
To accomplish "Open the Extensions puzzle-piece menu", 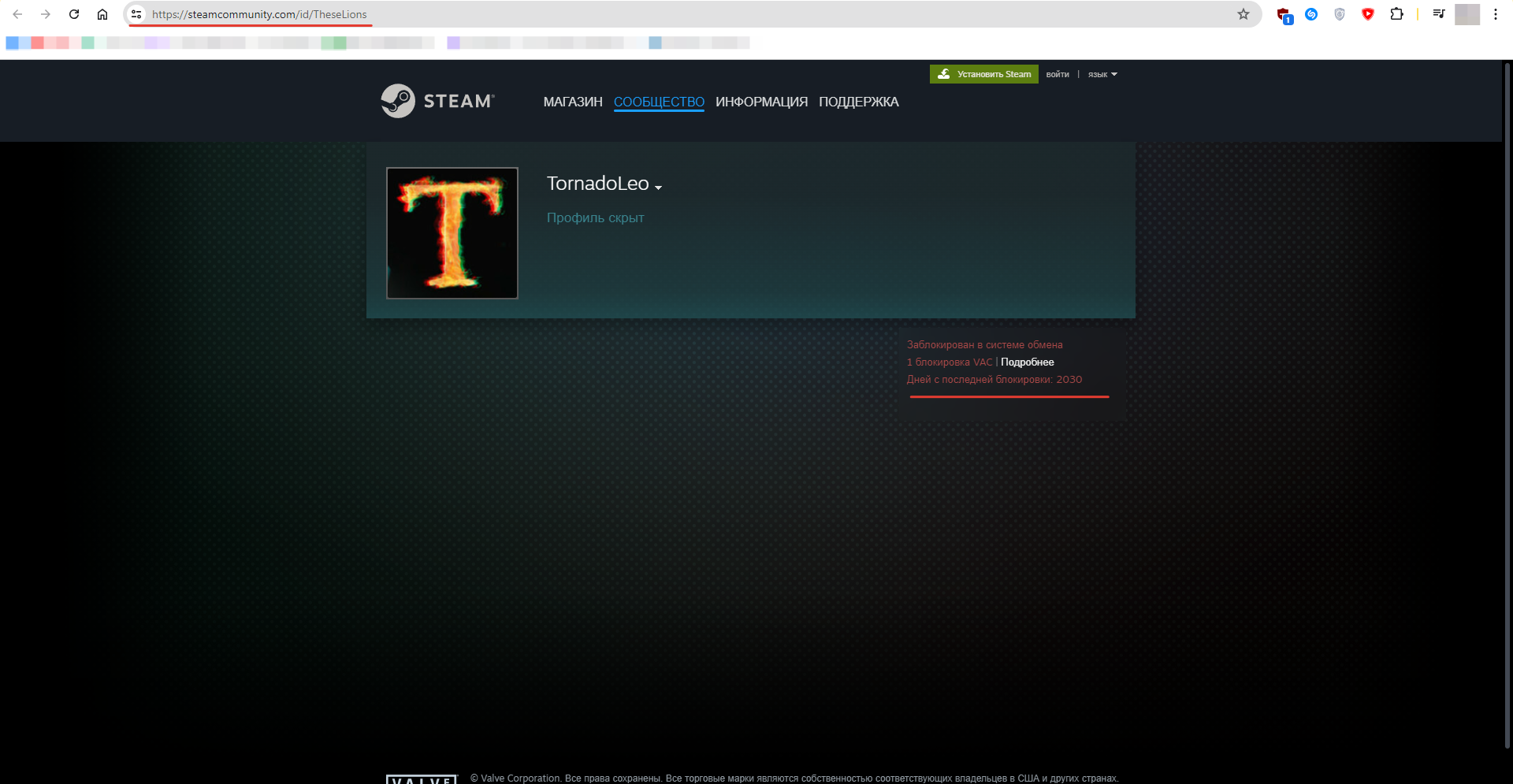I will point(1396,14).
